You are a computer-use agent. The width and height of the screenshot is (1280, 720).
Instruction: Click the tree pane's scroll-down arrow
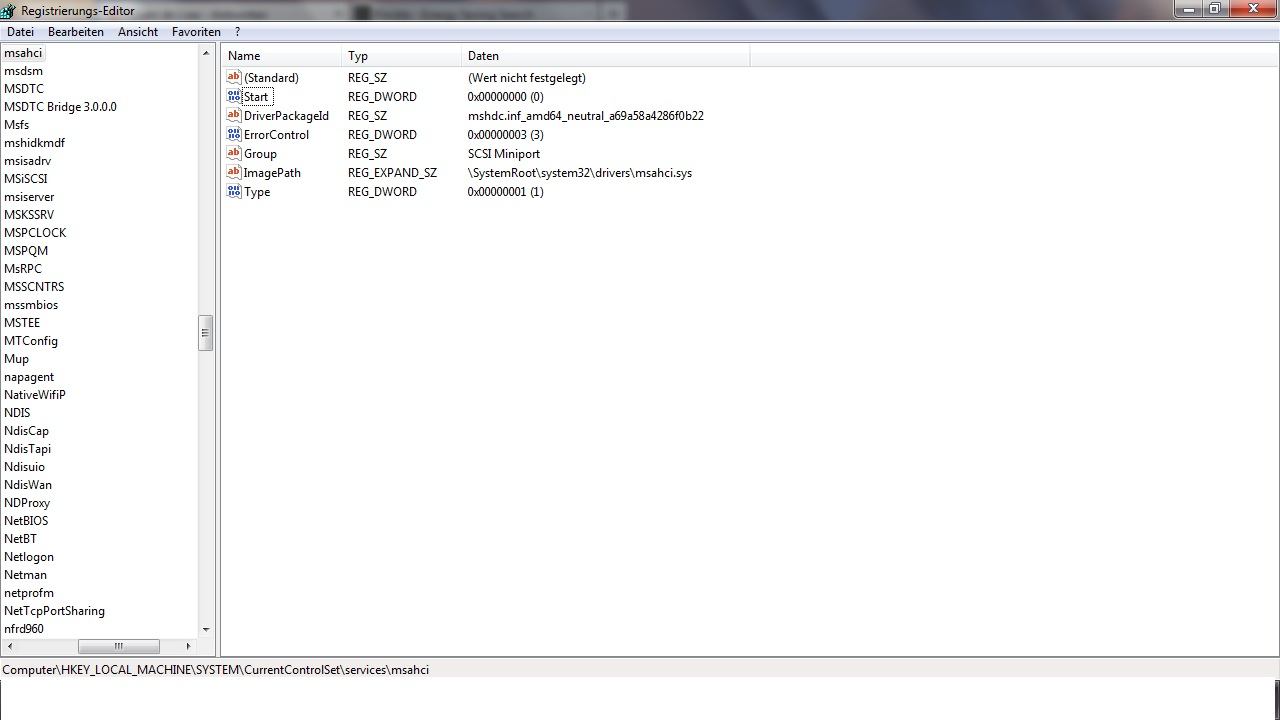(x=206, y=629)
